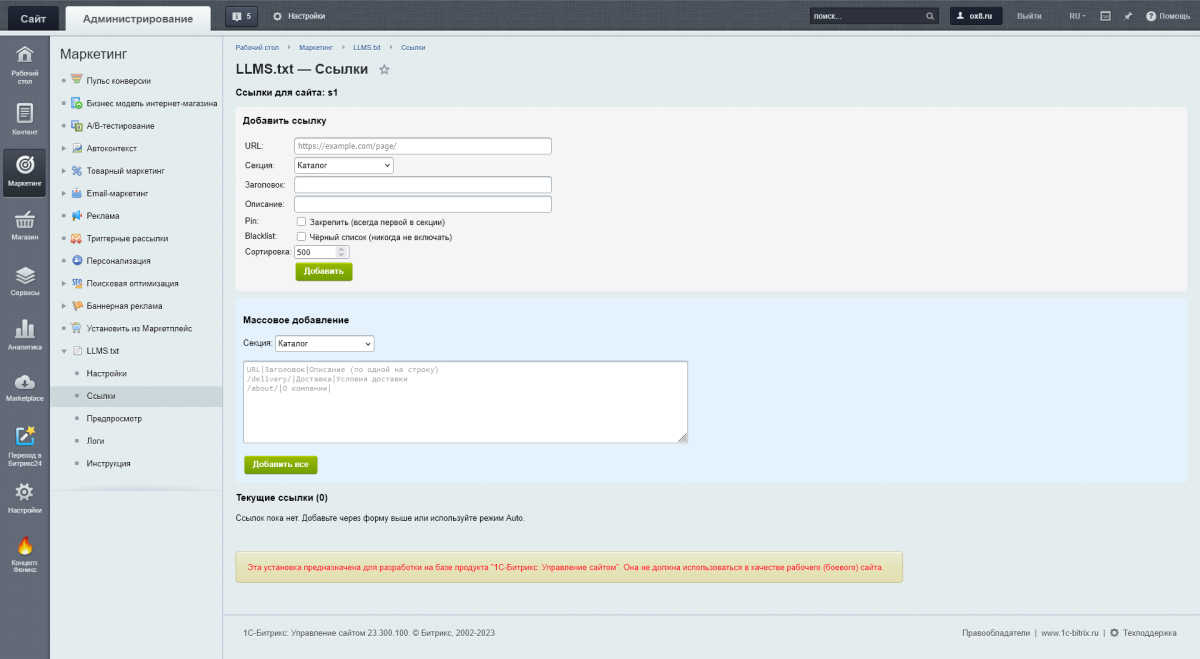Viewport: 1200px width, 659px height.
Task: Enable the Чёрный список blacklist checkbox
Action: pos(301,237)
